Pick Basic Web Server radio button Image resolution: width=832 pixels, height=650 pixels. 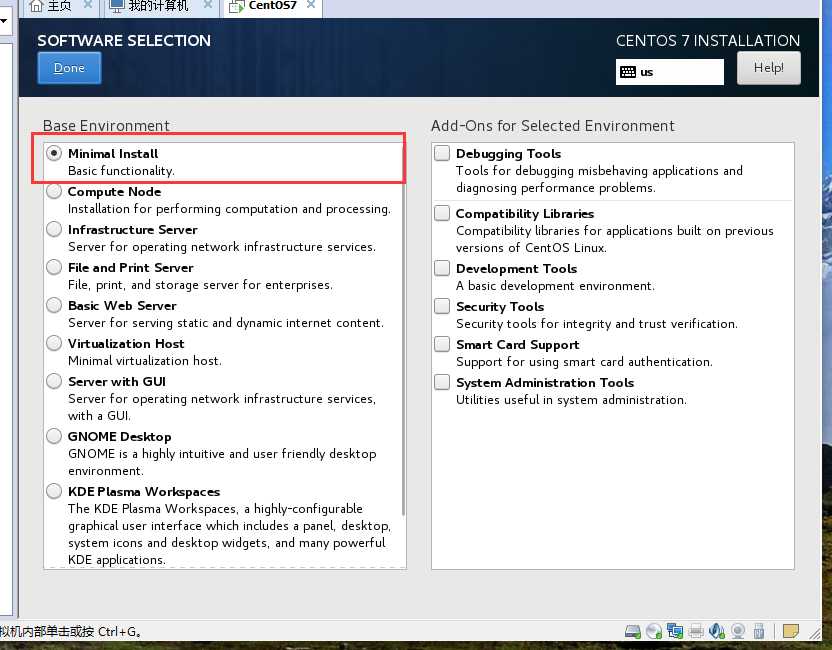(54, 305)
